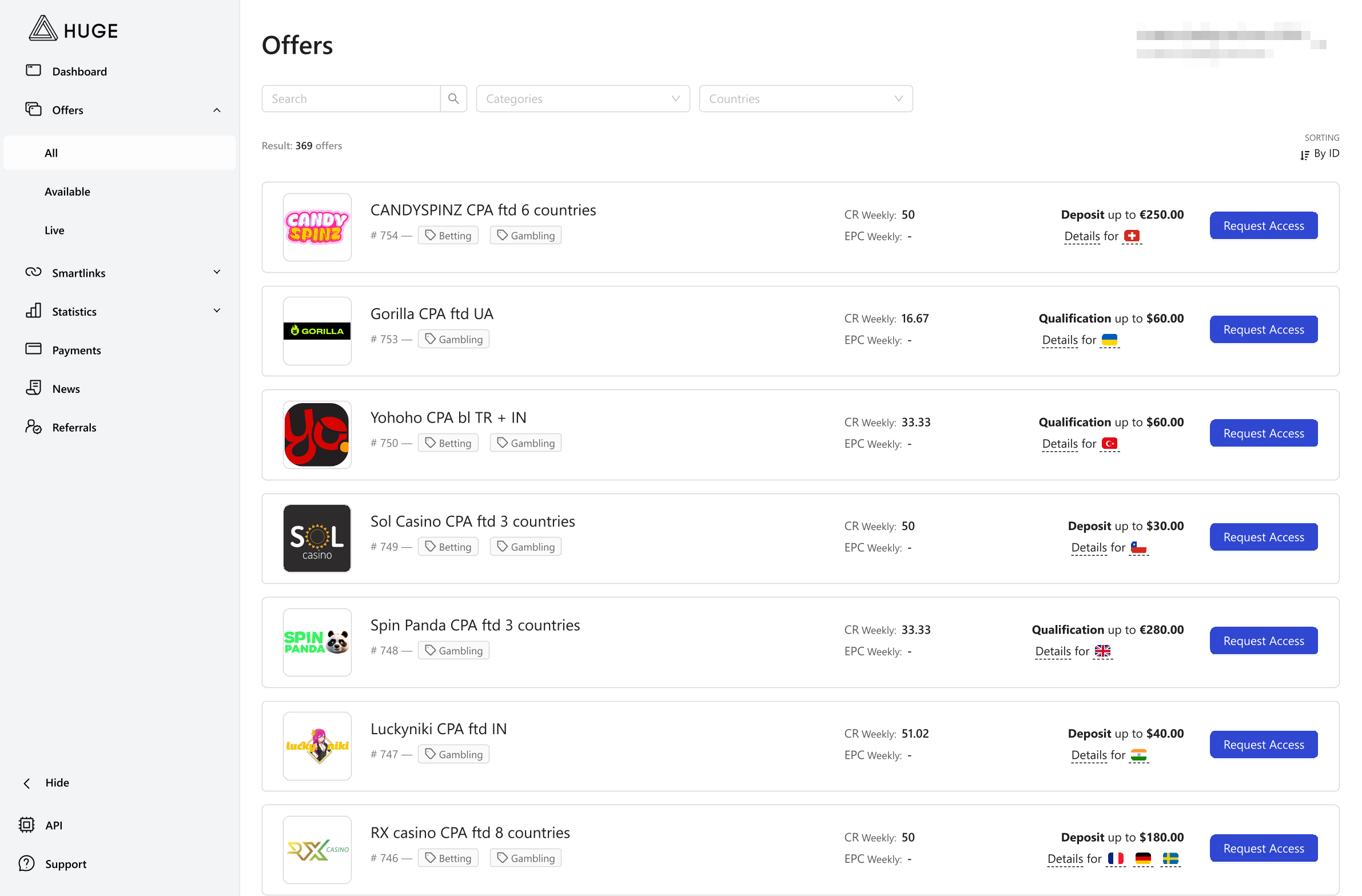The image size is (1362, 896).
Task: Request Access for Gorilla CPA ftd UA
Action: coord(1264,329)
